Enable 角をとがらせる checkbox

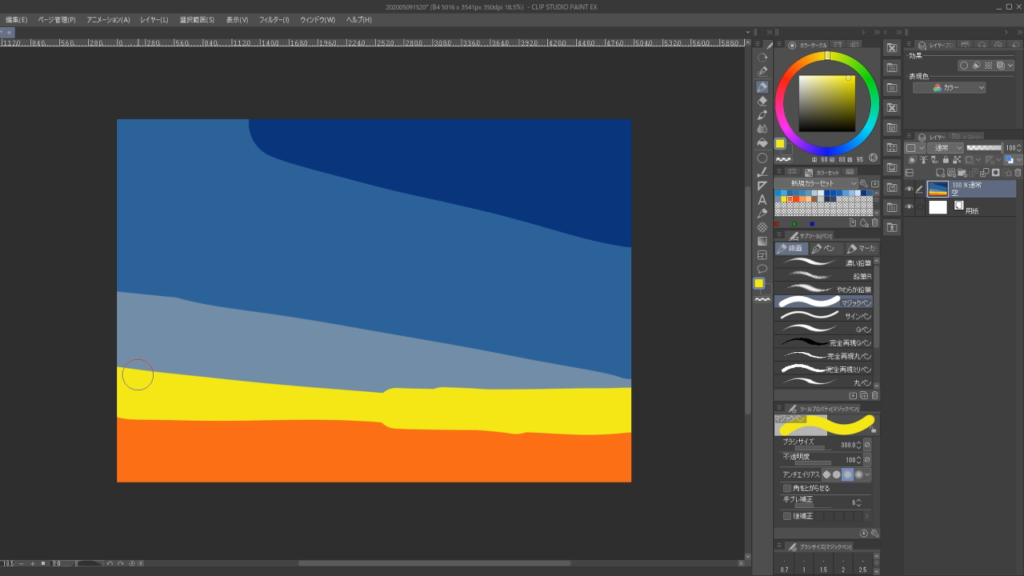(x=787, y=488)
